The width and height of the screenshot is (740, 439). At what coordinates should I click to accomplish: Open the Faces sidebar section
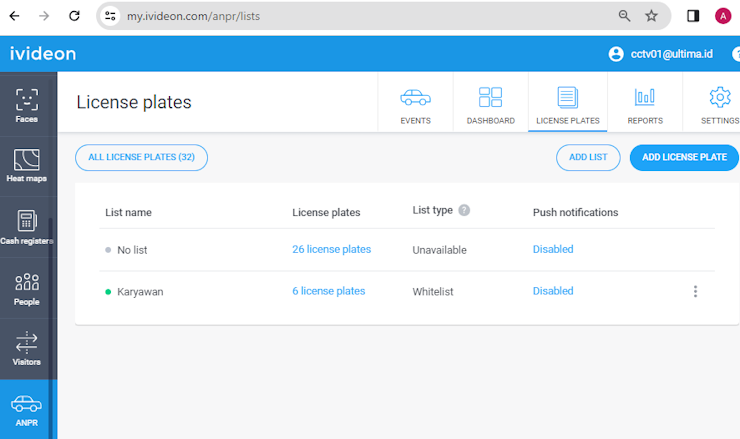[x=27, y=106]
